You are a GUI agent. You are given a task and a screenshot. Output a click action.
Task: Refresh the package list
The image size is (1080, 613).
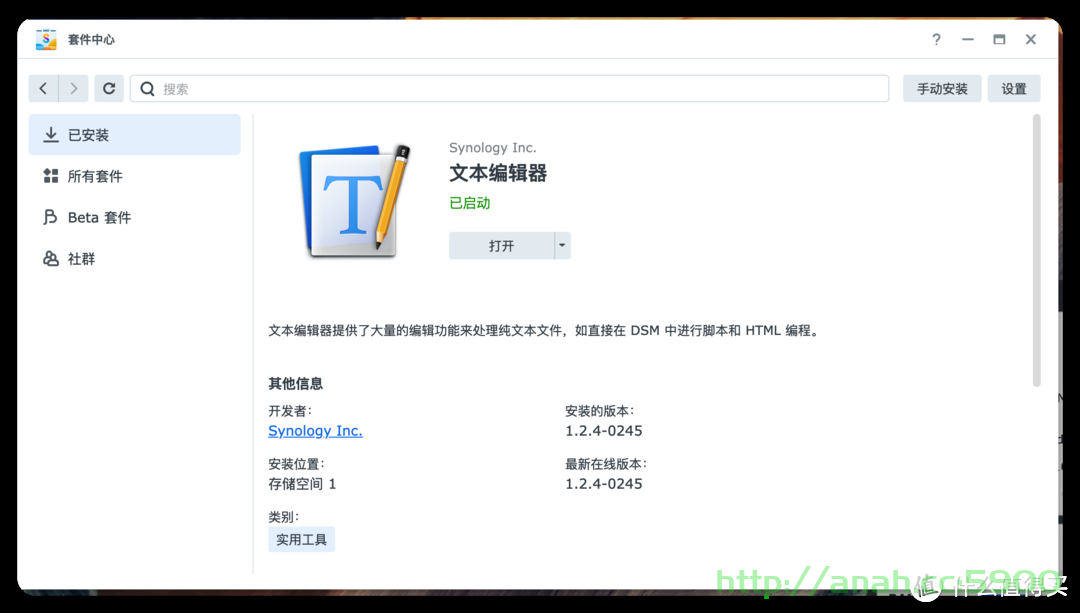point(109,88)
